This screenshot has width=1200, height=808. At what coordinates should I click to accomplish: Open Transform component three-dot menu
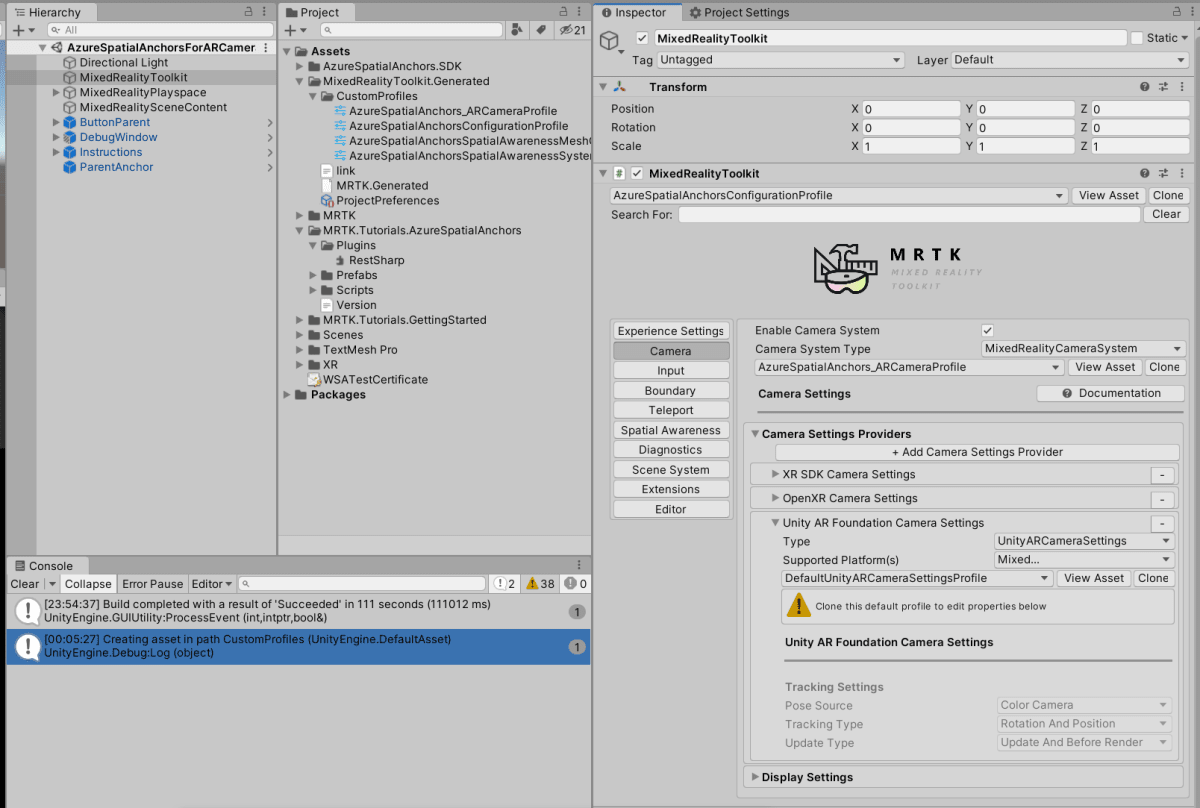coord(1181,87)
